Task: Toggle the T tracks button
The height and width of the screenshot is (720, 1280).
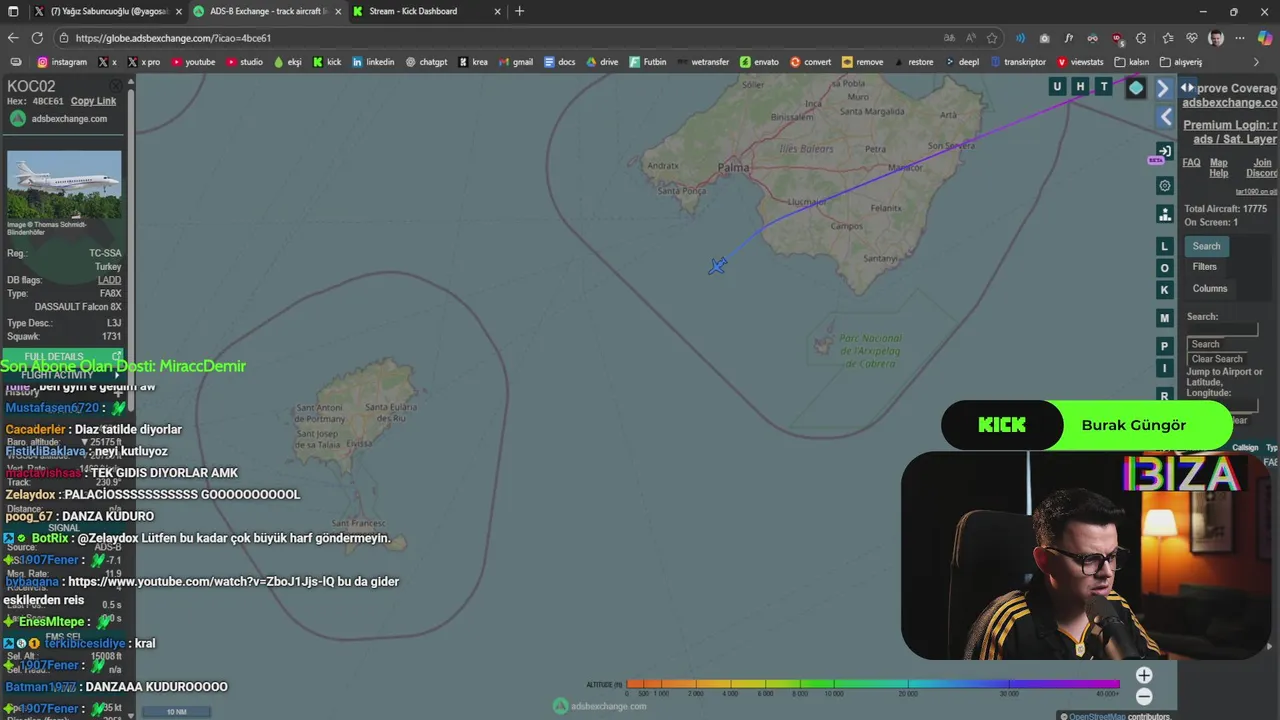Action: pos(1104,87)
